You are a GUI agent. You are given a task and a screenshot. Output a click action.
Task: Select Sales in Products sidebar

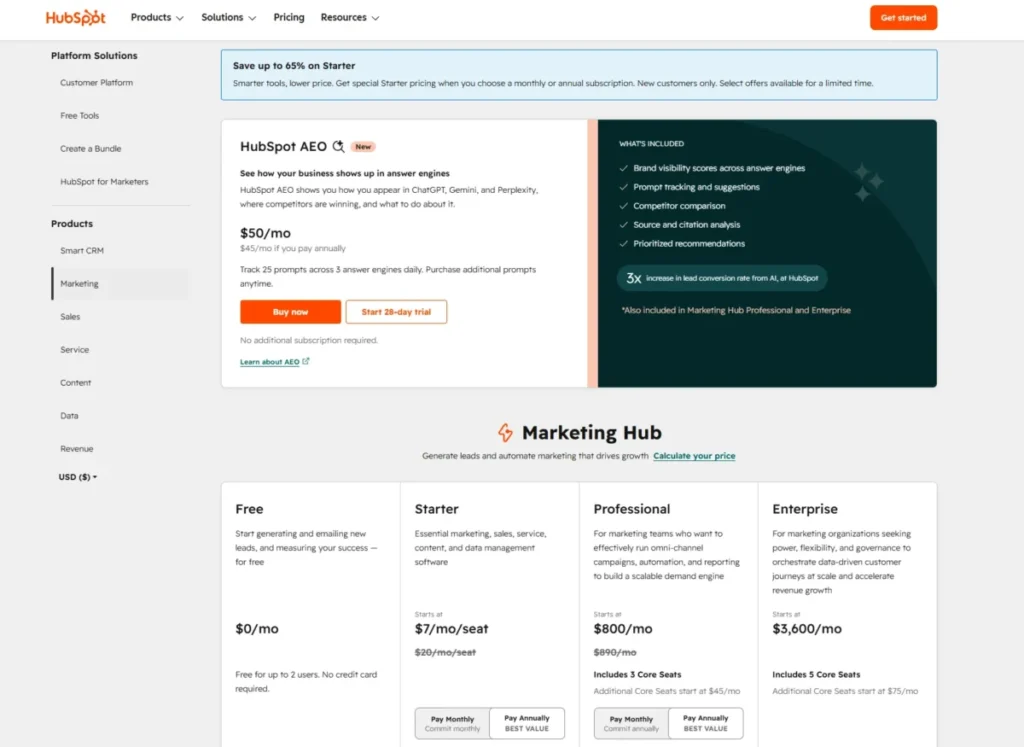[x=71, y=317]
